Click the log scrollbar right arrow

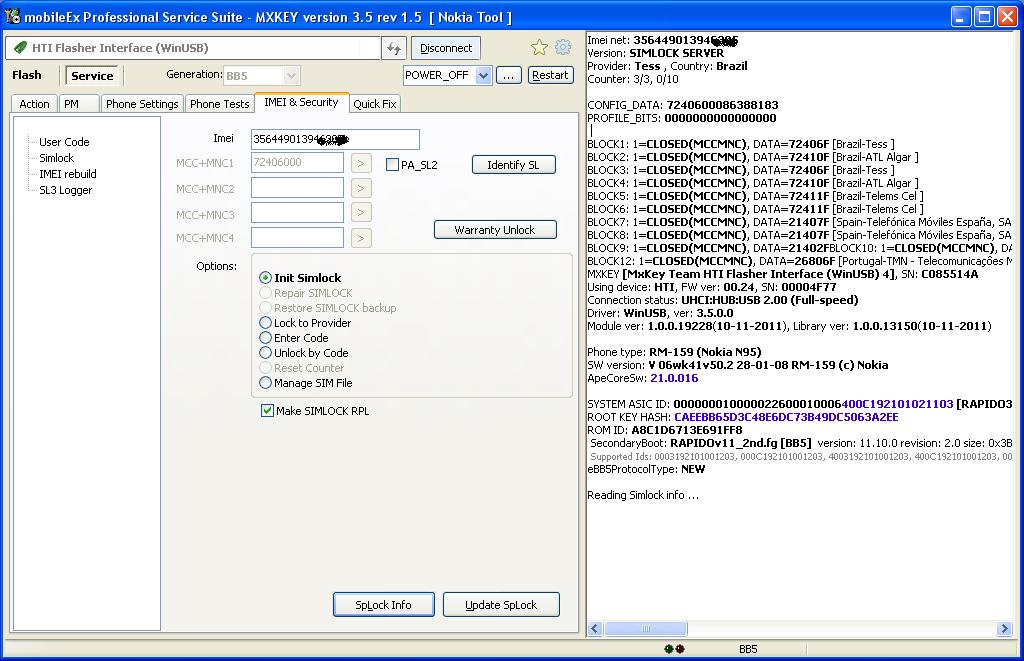pyautogui.click(x=1004, y=628)
